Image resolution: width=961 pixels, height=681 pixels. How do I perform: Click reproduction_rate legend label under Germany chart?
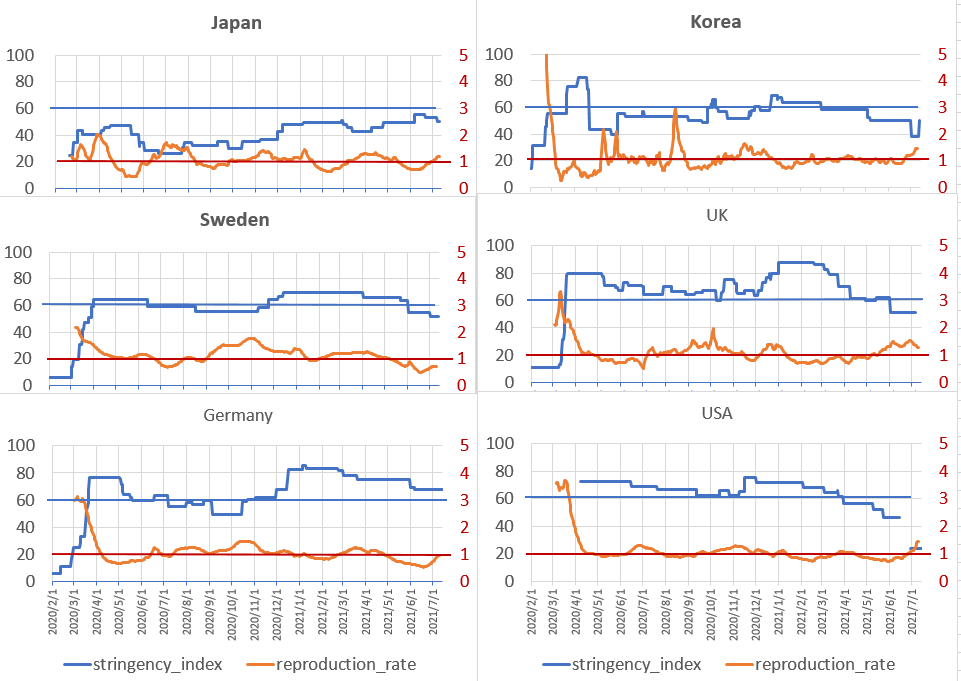346,664
